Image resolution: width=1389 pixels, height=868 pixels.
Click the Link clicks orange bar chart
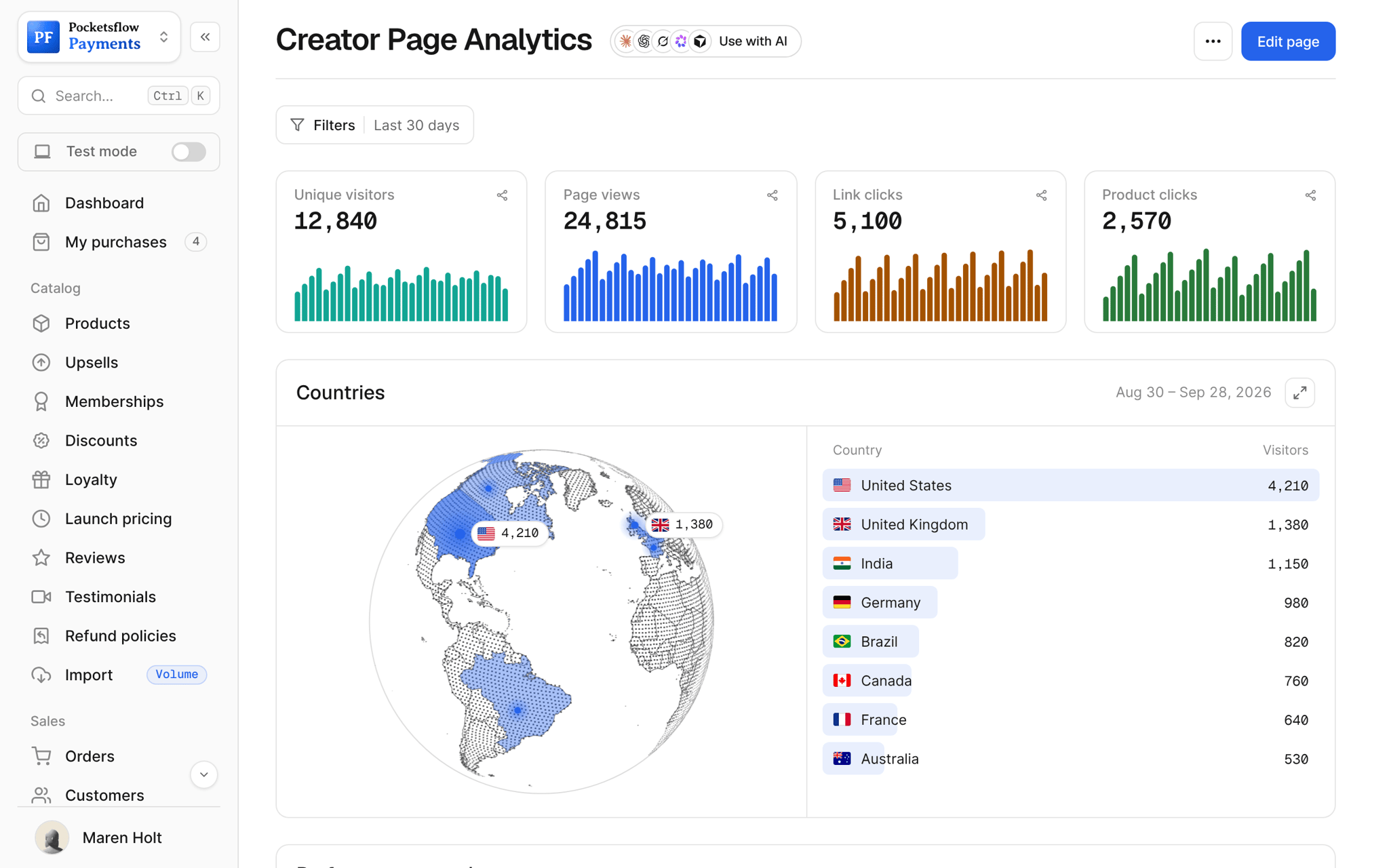click(940, 285)
